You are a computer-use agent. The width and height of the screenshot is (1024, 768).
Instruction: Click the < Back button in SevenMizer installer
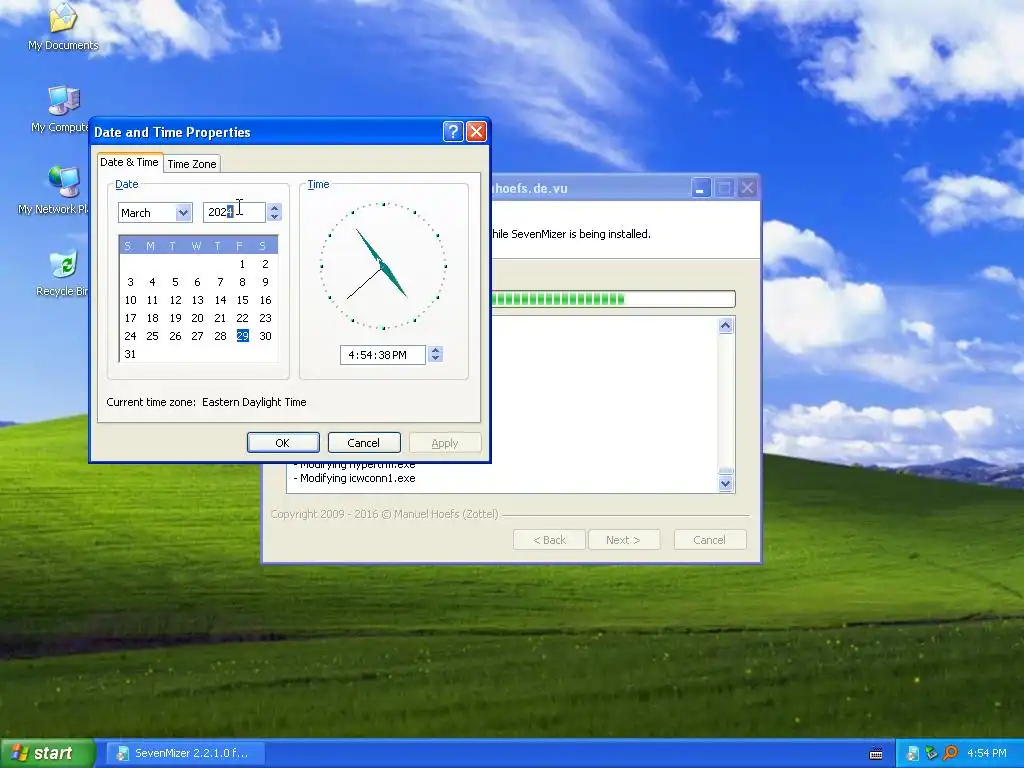(549, 540)
